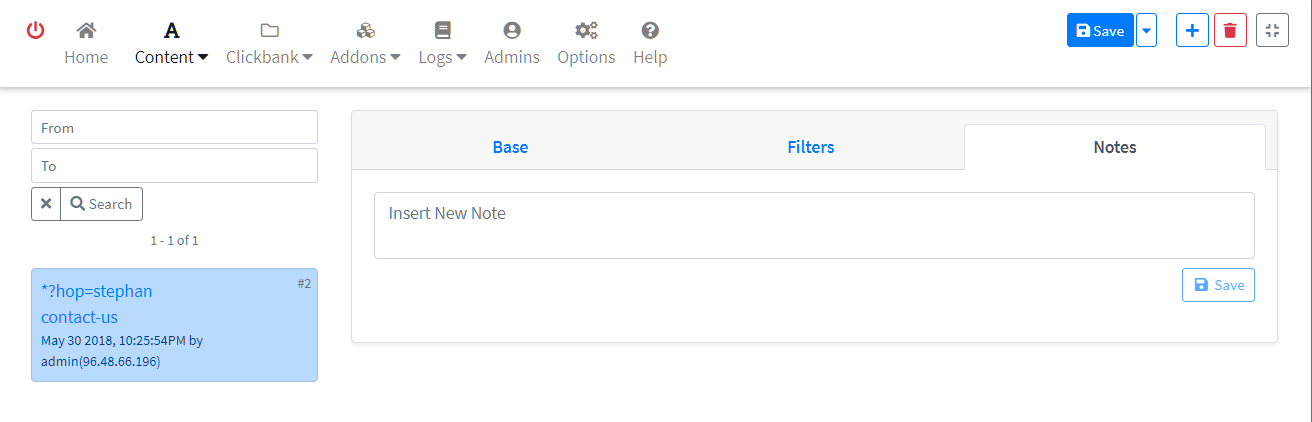Viewport: 1312px width, 422px height.
Task: Click the blue plus add button
Action: point(1192,31)
